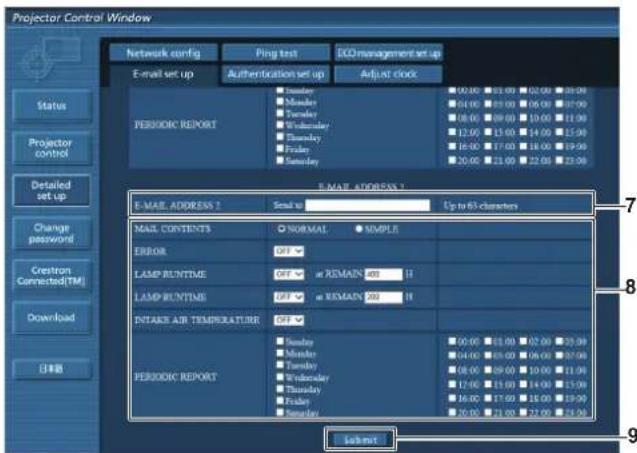Viewport: 637px width, 453px height.
Task: Open the Ping test tab
Action: pos(276,53)
